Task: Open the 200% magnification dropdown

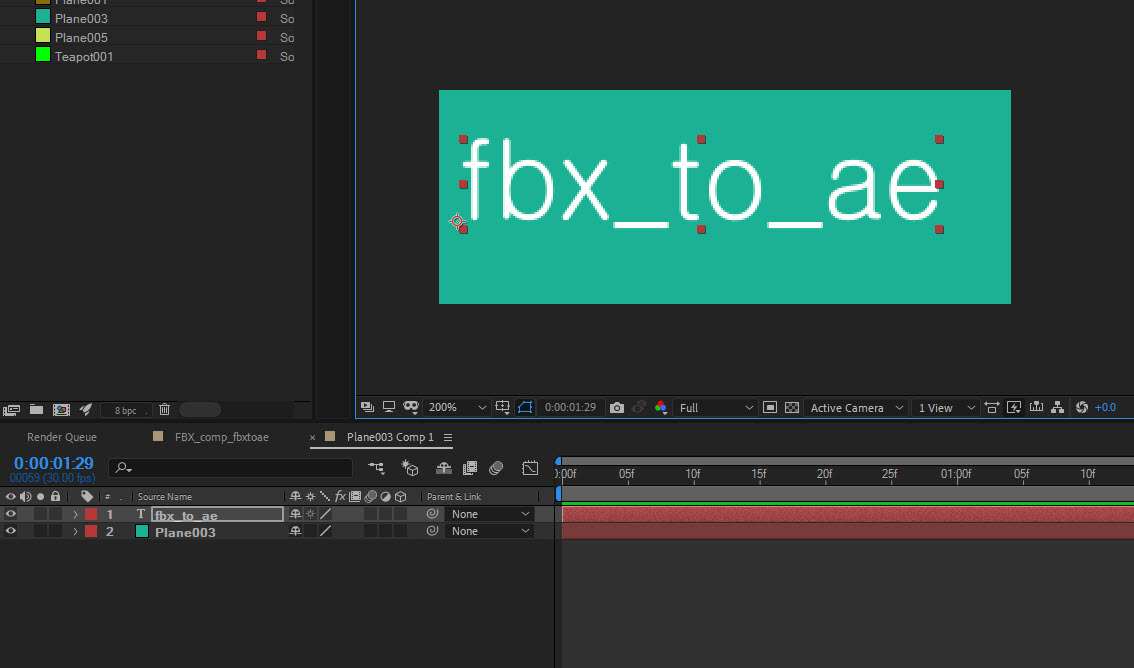Action: coord(456,407)
